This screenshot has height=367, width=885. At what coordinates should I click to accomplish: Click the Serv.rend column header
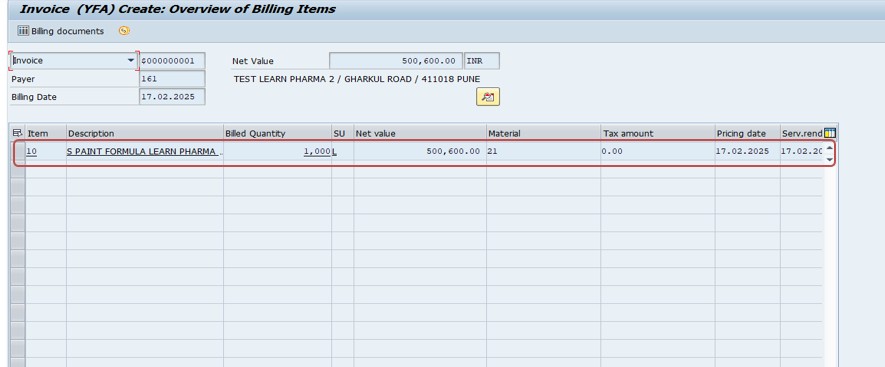(801, 133)
